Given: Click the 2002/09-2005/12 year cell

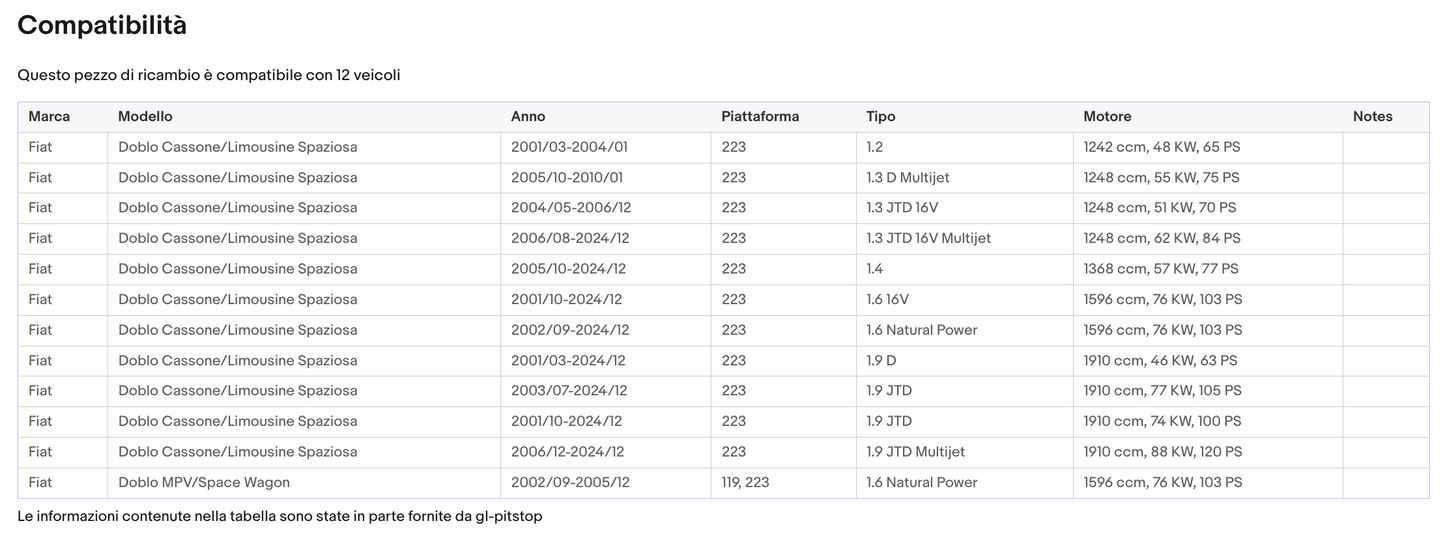Looking at the screenshot, I should coord(570,483).
